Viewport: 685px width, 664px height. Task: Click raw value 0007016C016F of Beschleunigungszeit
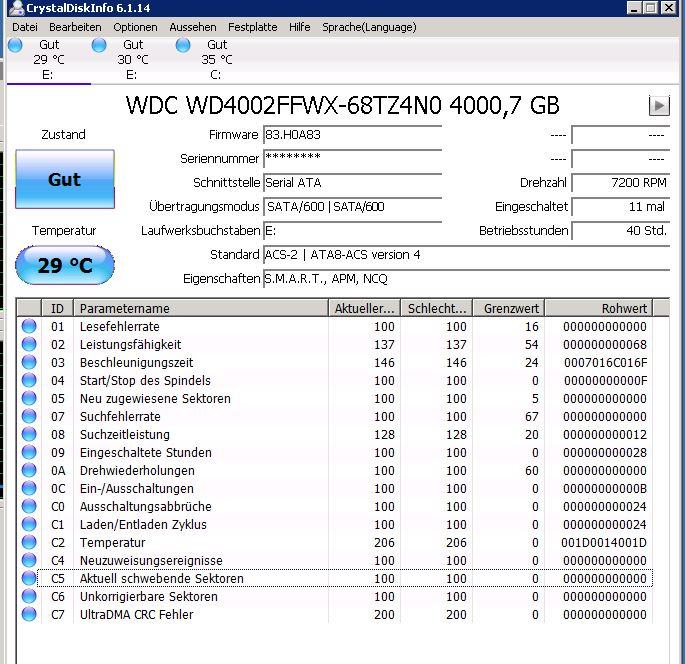point(605,363)
